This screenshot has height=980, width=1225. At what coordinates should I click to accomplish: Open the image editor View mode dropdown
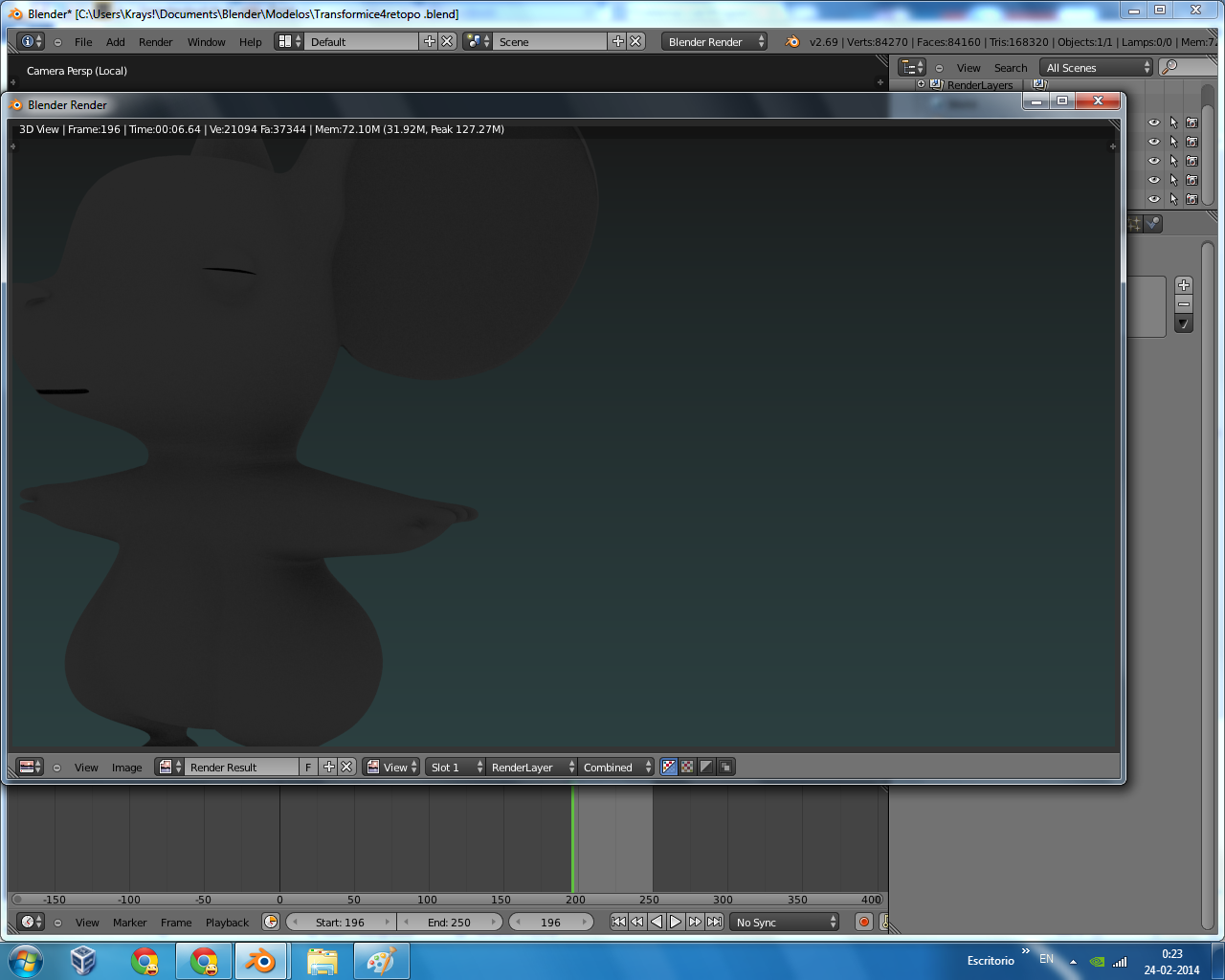(391, 767)
